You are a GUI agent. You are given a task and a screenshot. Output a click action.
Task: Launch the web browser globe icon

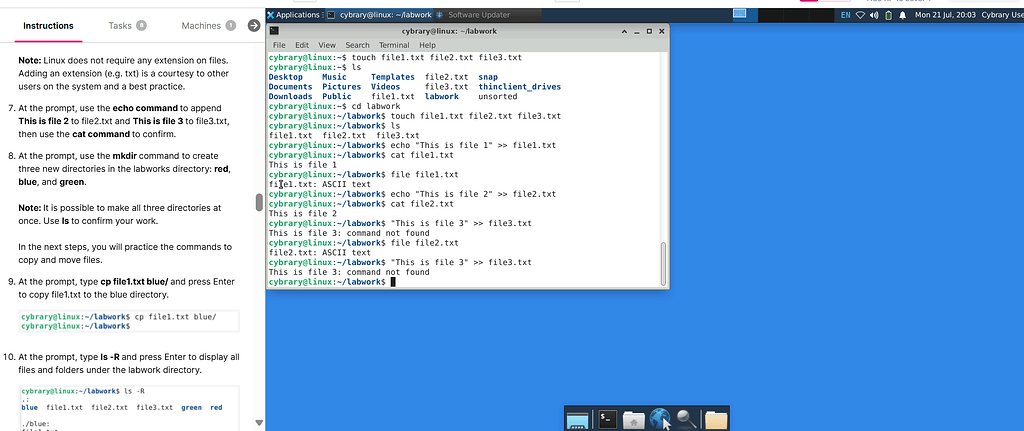659,420
